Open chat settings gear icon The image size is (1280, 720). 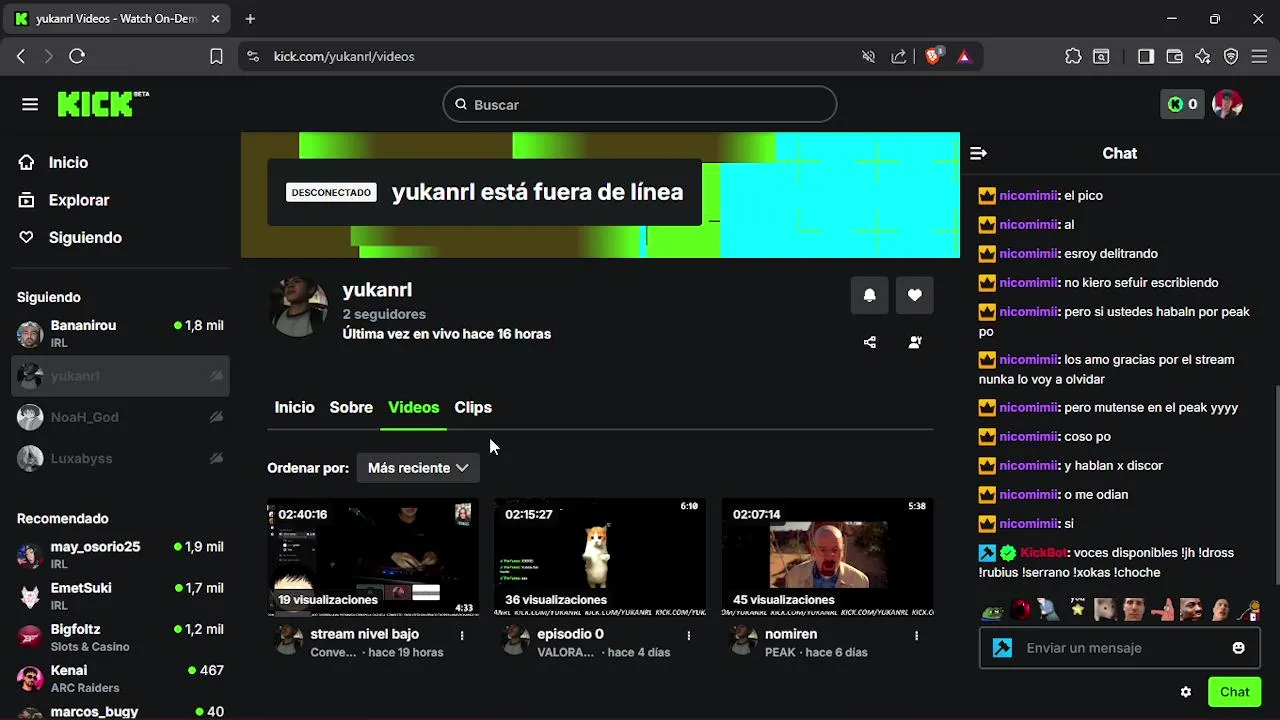click(x=1186, y=692)
